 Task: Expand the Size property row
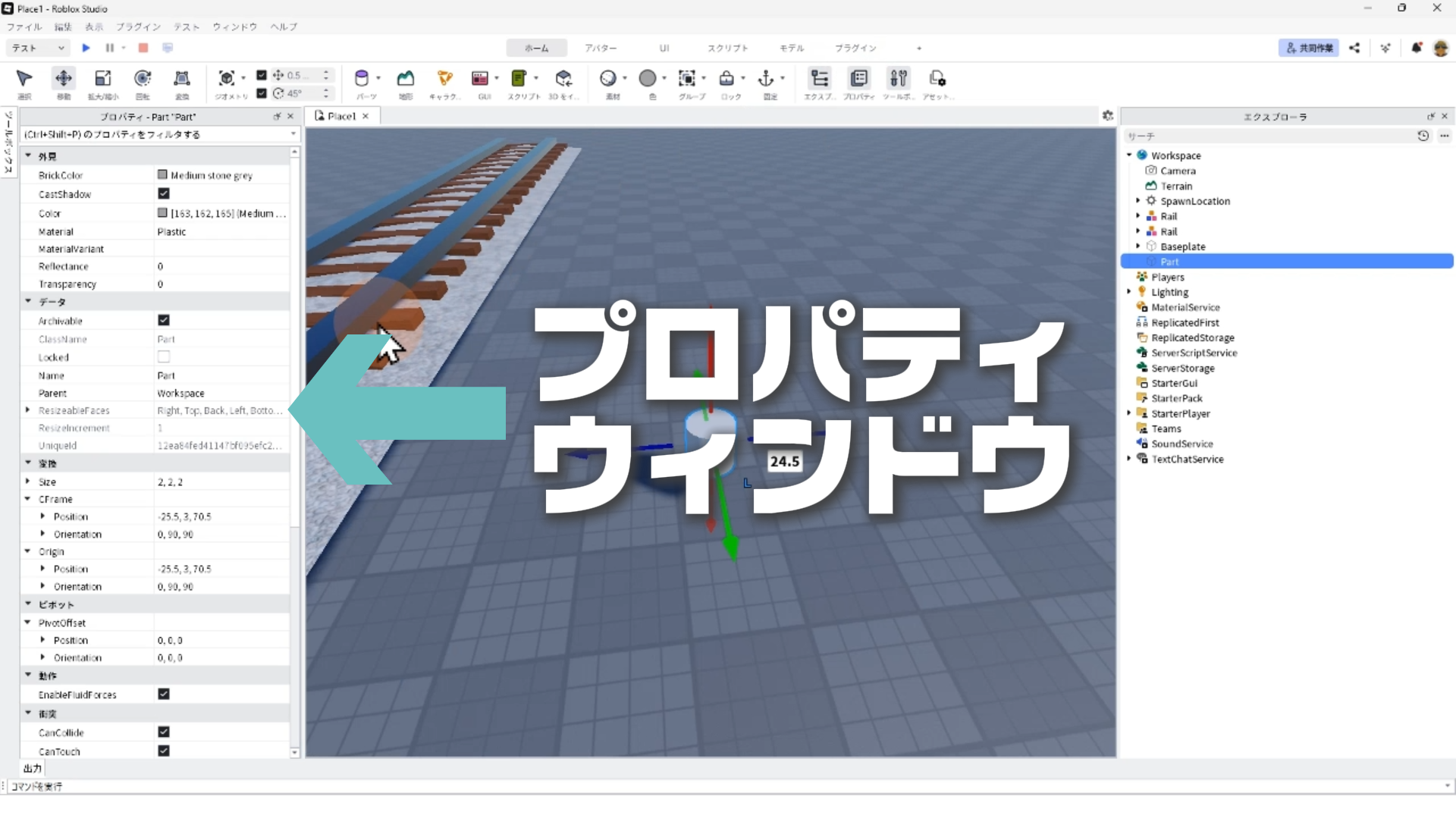(x=28, y=482)
